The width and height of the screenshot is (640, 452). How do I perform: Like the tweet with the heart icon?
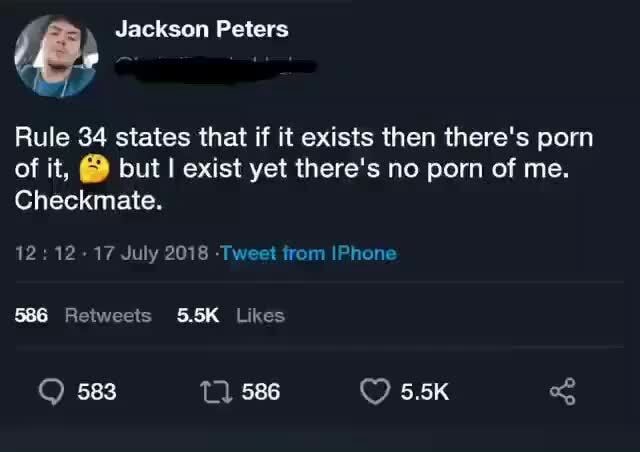coord(375,392)
